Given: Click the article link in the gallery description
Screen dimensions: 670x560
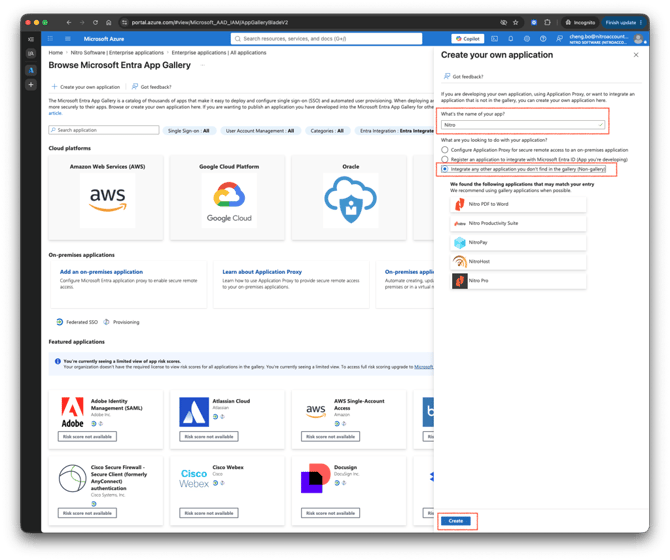Looking at the screenshot, I should pyautogui.click(x=55, y=113).
